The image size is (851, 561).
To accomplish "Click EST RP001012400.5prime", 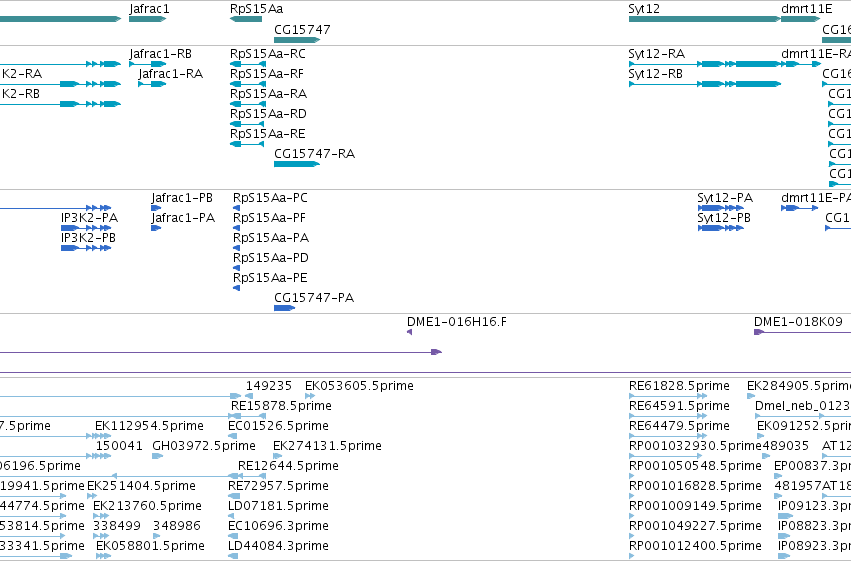I will coord(632,556).
